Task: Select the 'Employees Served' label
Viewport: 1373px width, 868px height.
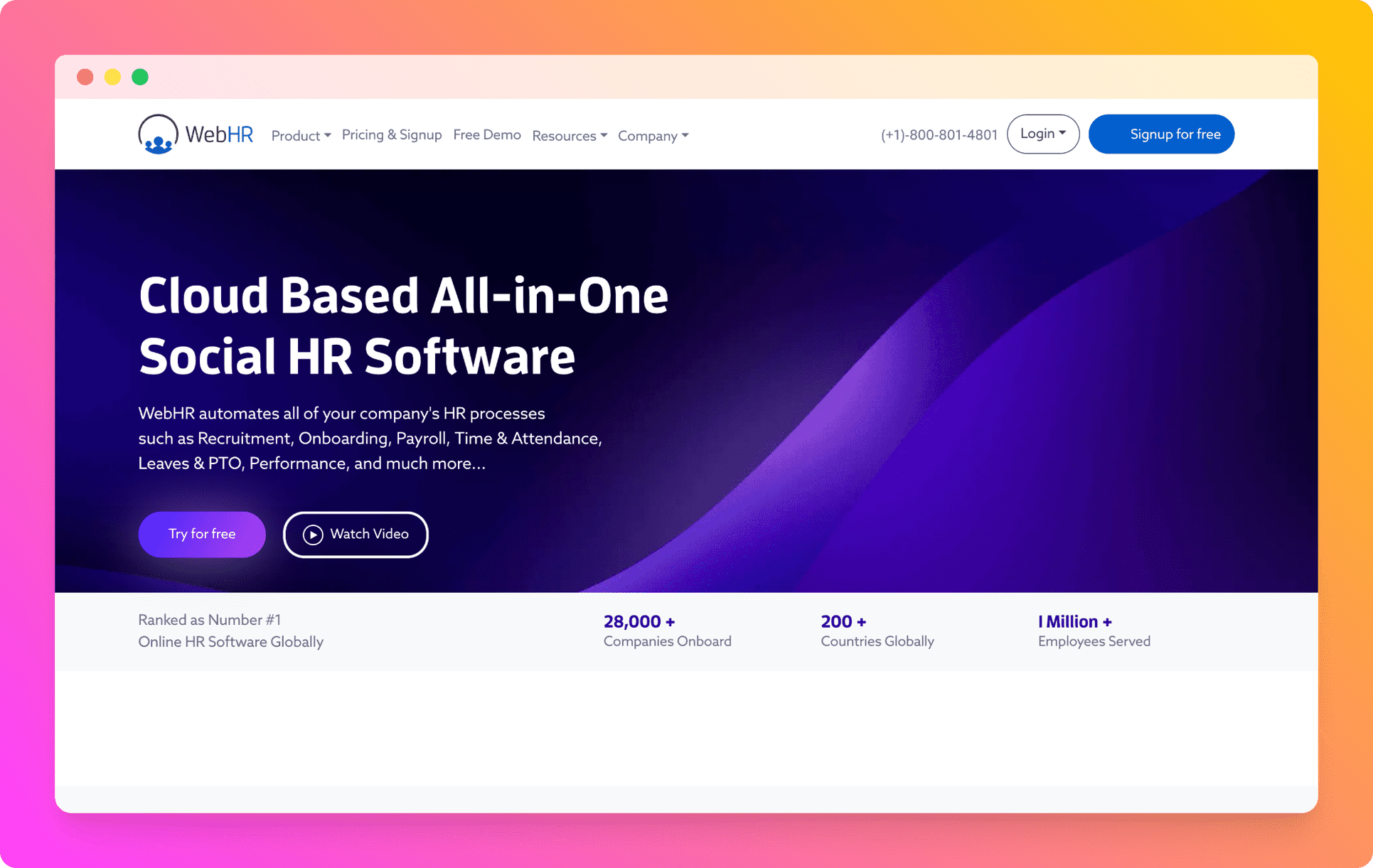Action: (x=1094, y=641)
